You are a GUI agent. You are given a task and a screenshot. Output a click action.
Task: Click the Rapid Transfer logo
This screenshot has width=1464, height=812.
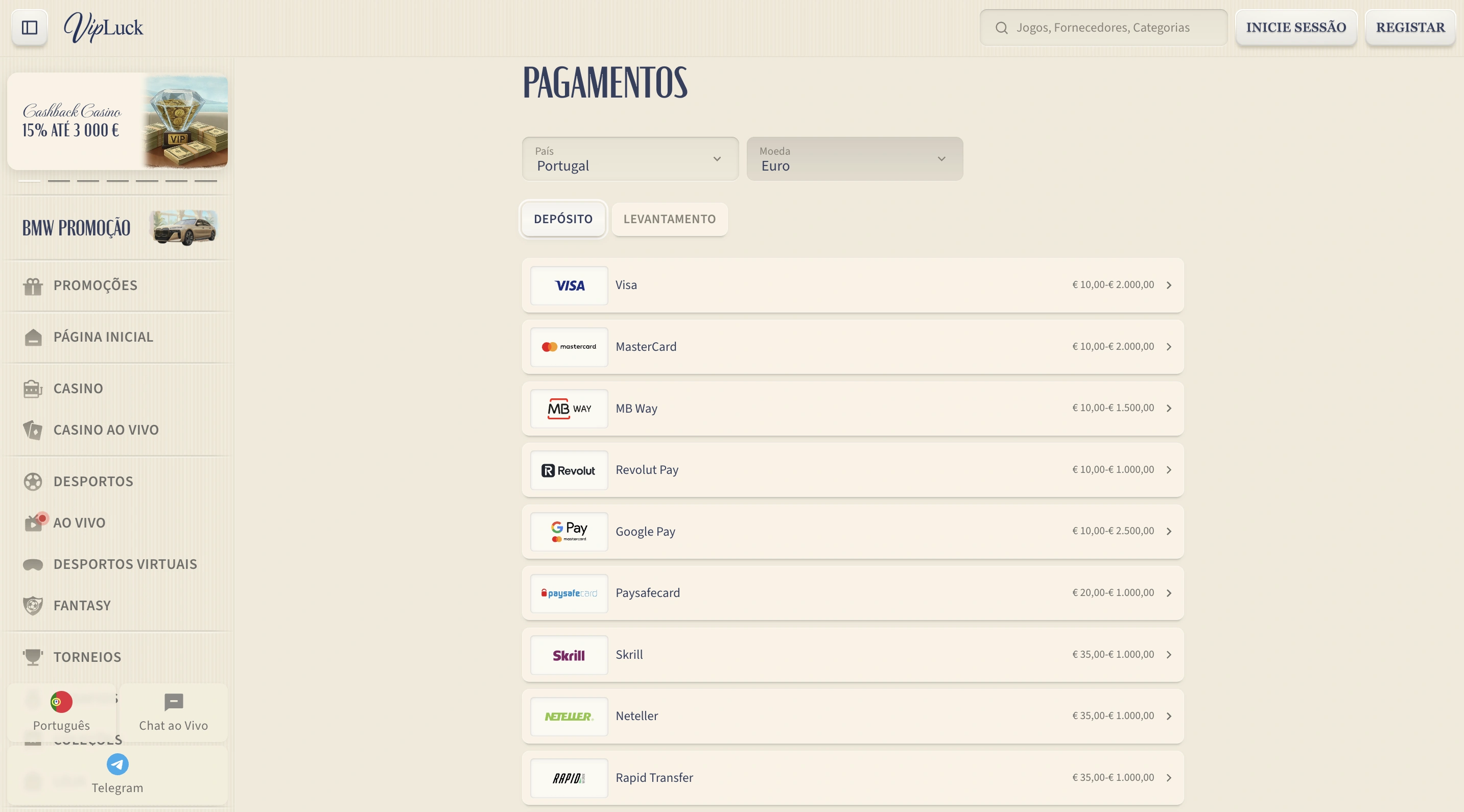pos(569,778)
